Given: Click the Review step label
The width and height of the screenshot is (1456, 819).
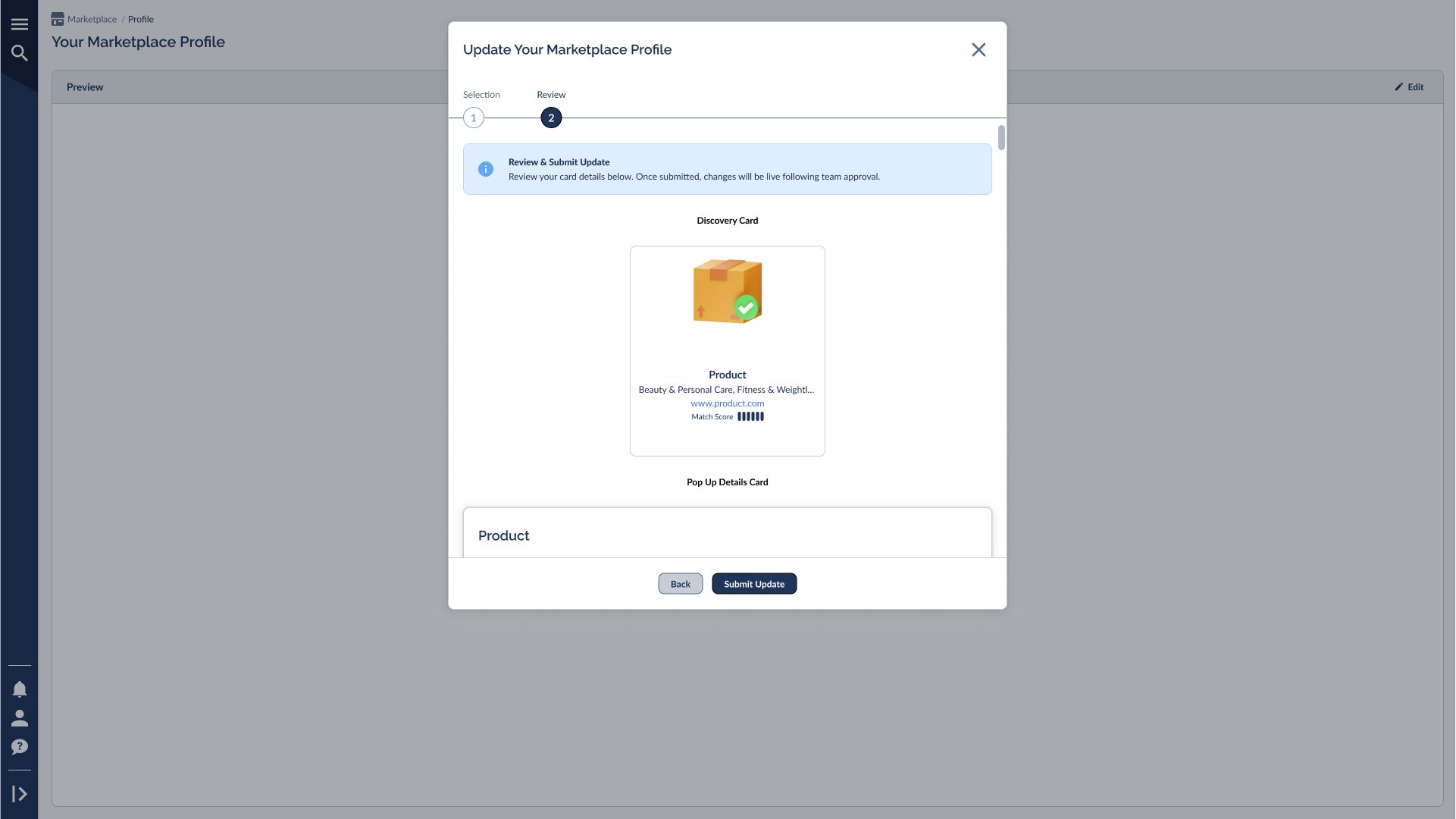Looking at the screenshot, I should click(551, 95).
